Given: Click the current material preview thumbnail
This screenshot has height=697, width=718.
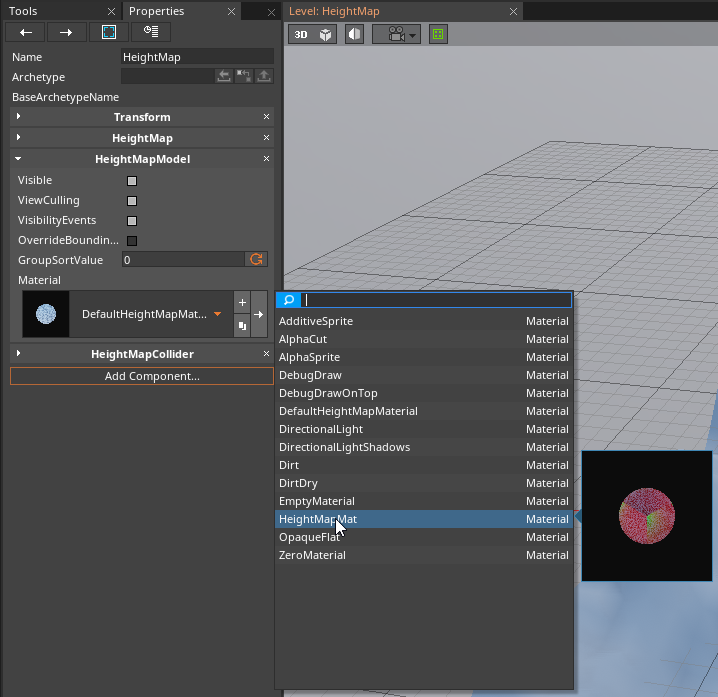Looking at the screenshot, I should 46,314.
